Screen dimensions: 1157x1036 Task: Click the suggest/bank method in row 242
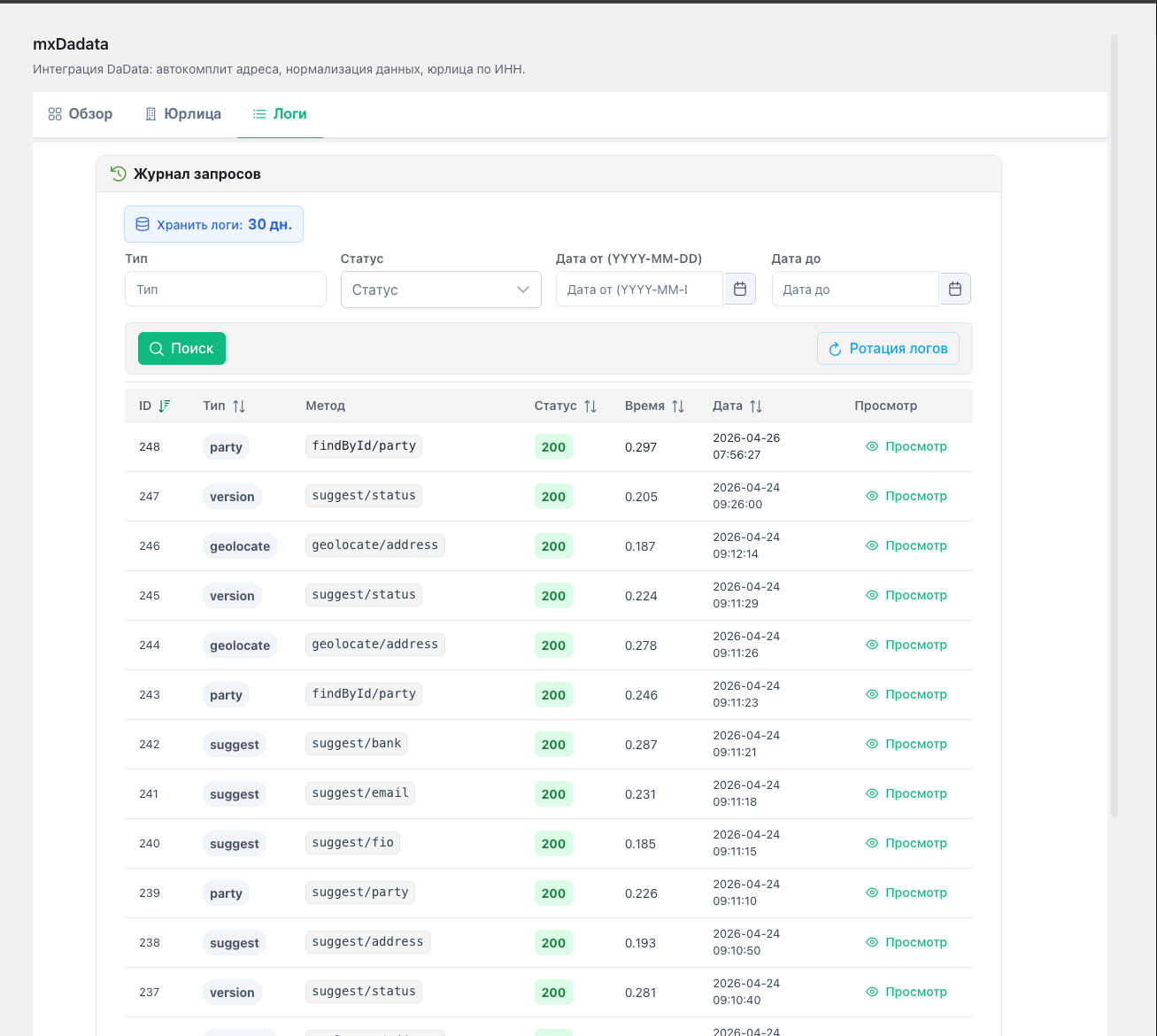pyautogui.click(x=357, y=743)
